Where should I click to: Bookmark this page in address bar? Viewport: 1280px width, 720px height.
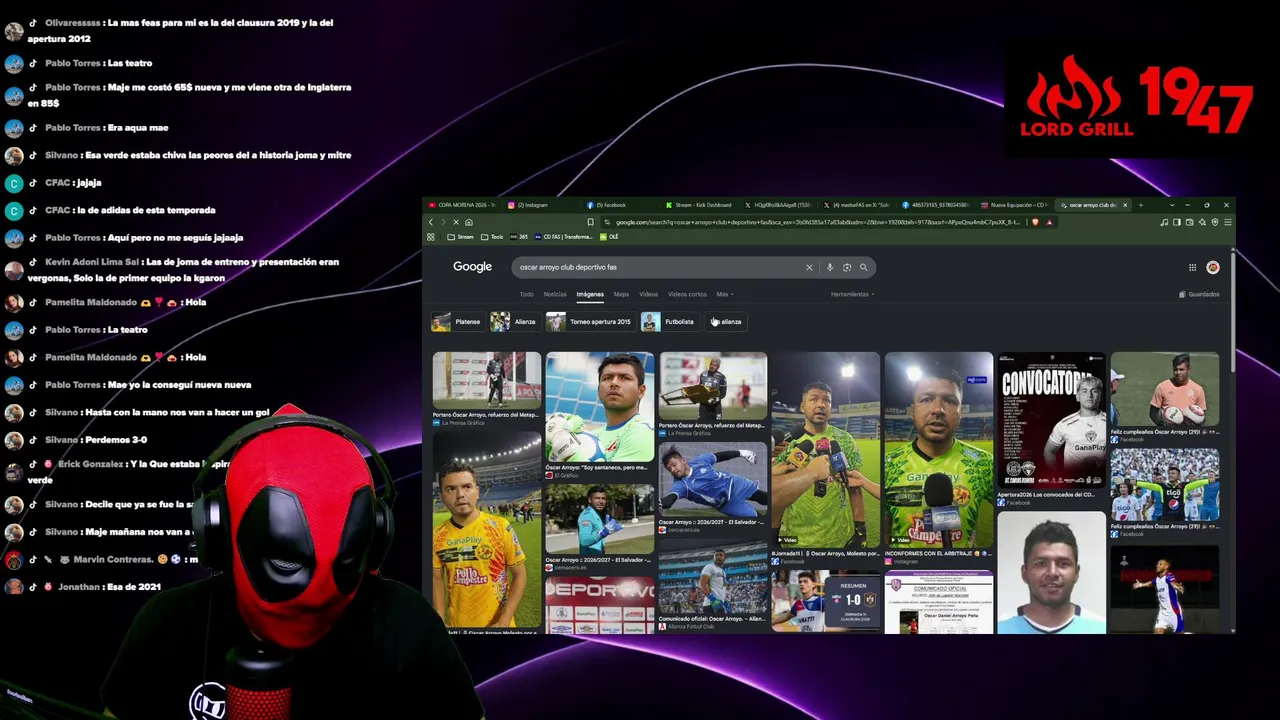pos(590,222)
